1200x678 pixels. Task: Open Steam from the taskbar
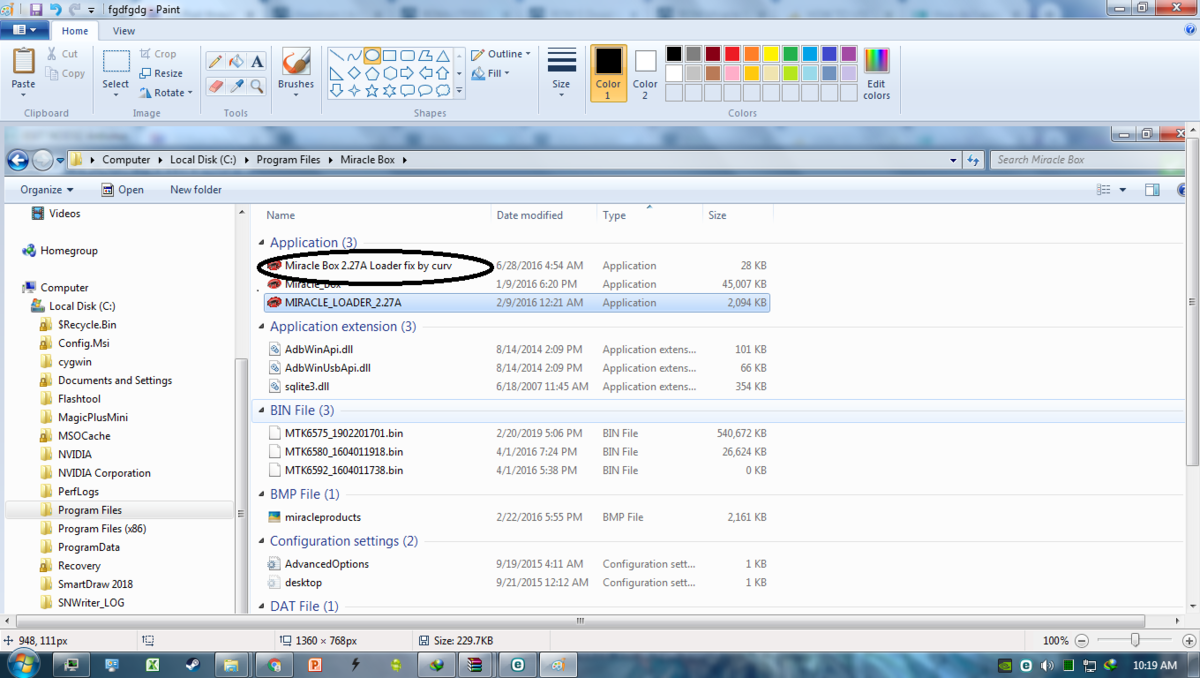[193, 664]
